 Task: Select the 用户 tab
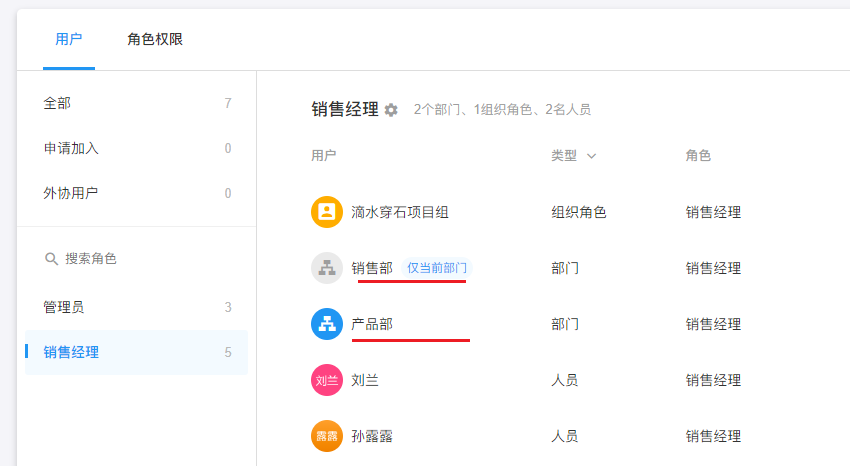coord(69,40)
